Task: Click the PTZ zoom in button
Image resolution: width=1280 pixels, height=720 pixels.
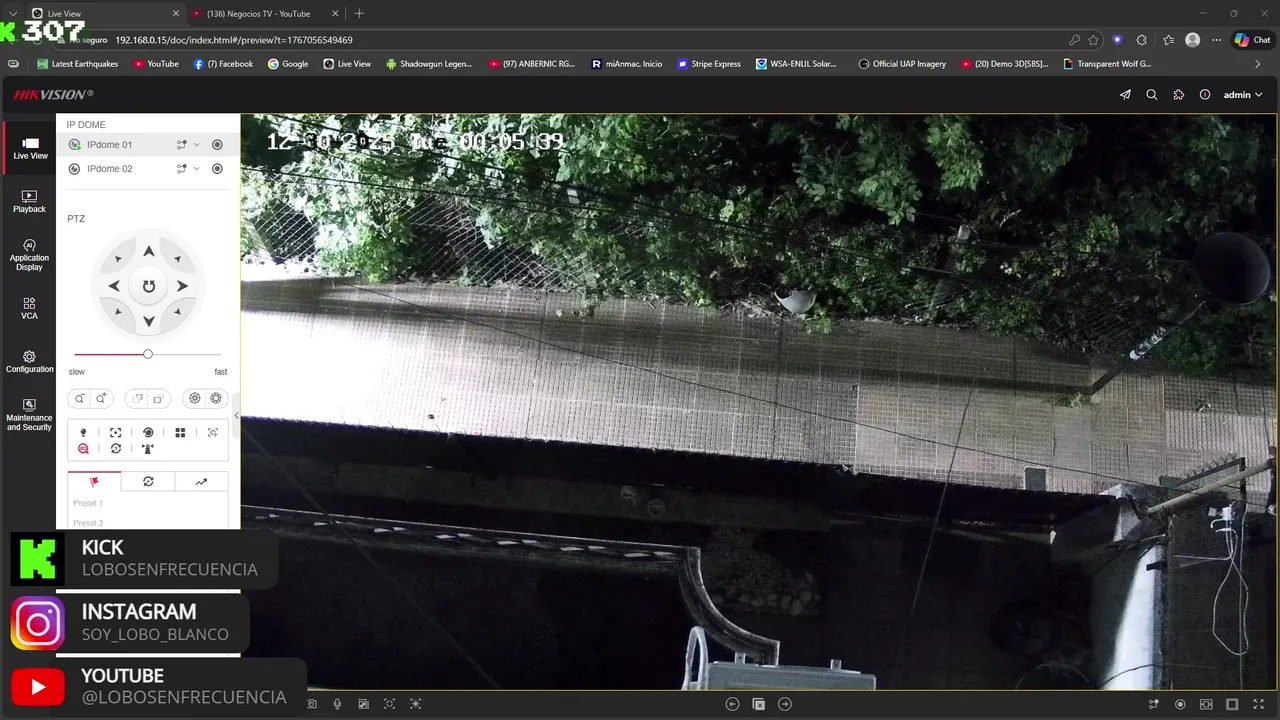Action: click(x=101, y=399)
